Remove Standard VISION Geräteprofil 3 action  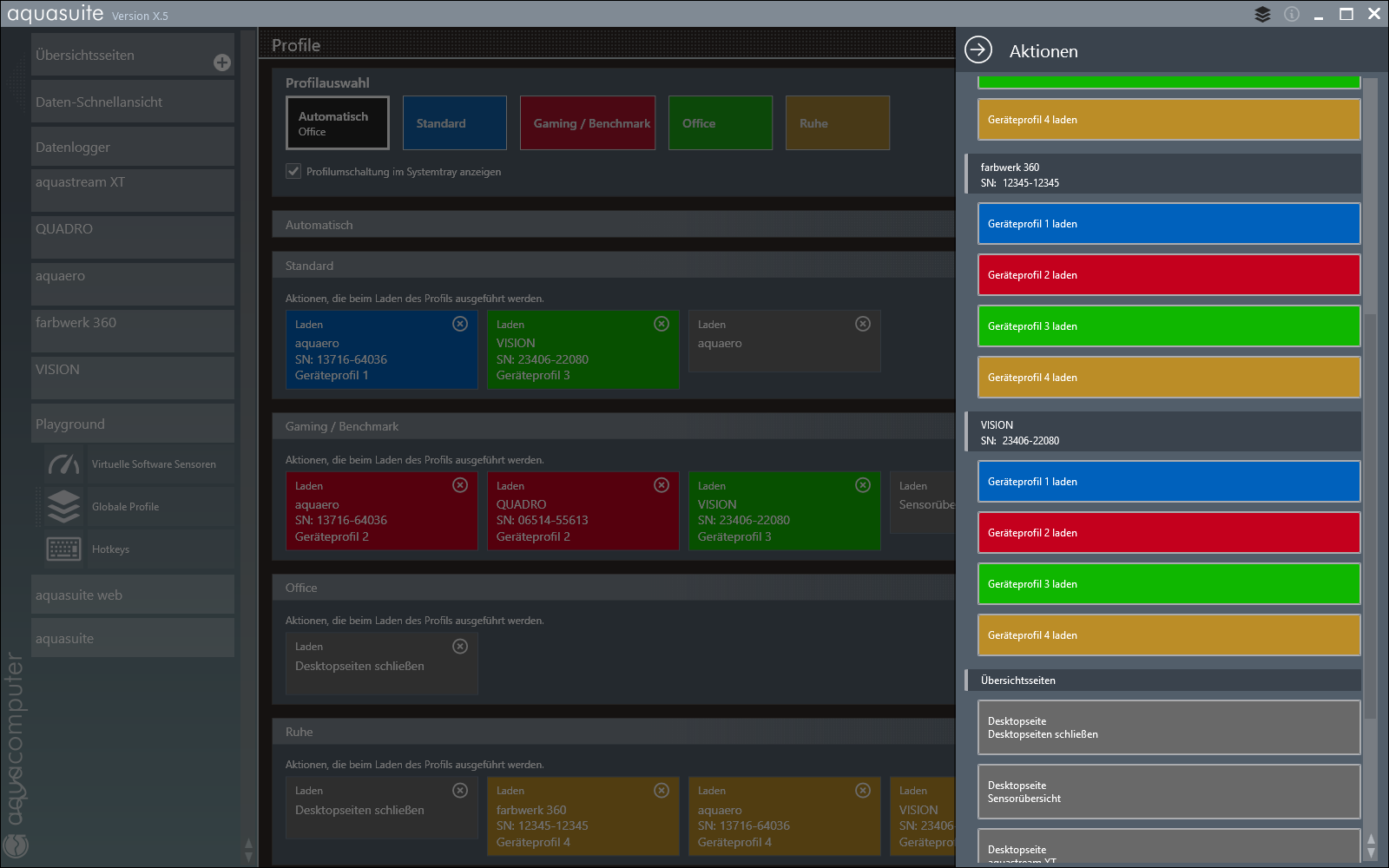click(662, 324)
